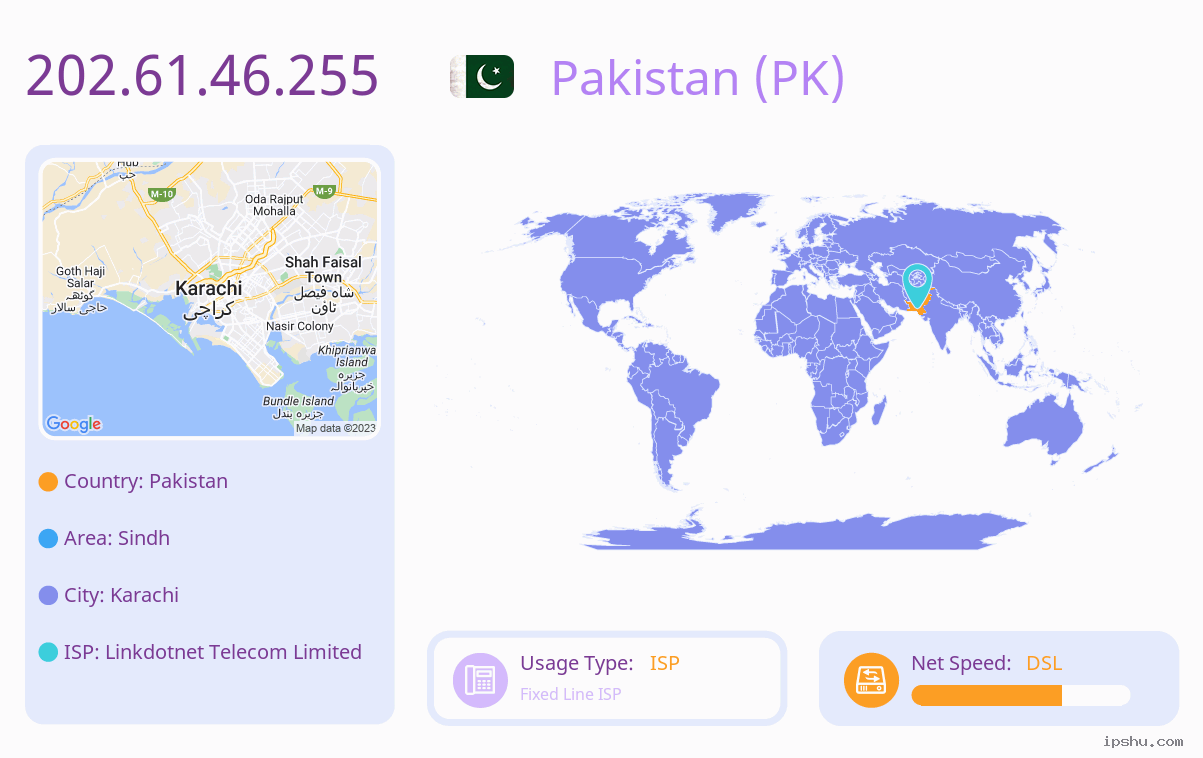The image size is (1203, 758).
Task: Select ISP: Linkdotnet Telecom Limited text
Action: coord(213,652)
